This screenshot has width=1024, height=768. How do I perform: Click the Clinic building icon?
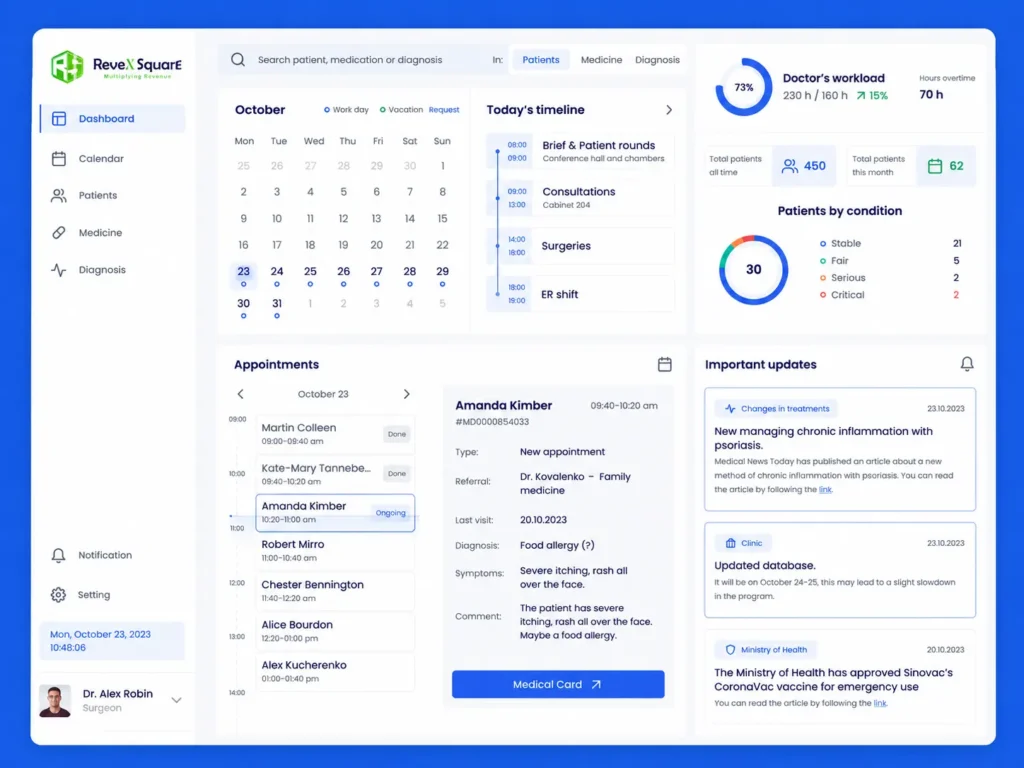tap(730, 543)
